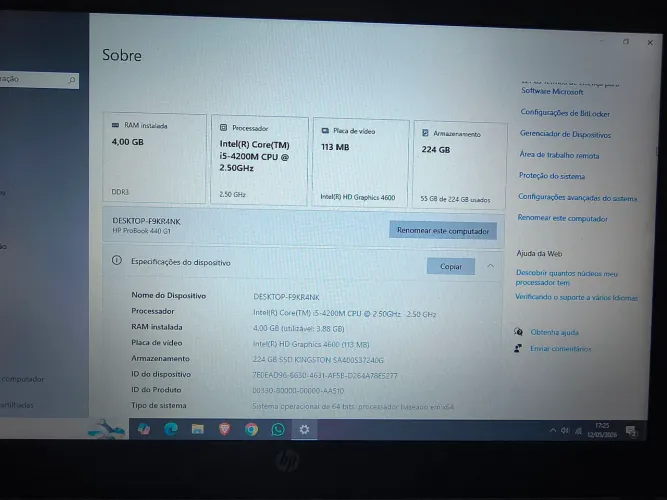
Task: Click the volume speaker tray icon
Action: (565, 431)
